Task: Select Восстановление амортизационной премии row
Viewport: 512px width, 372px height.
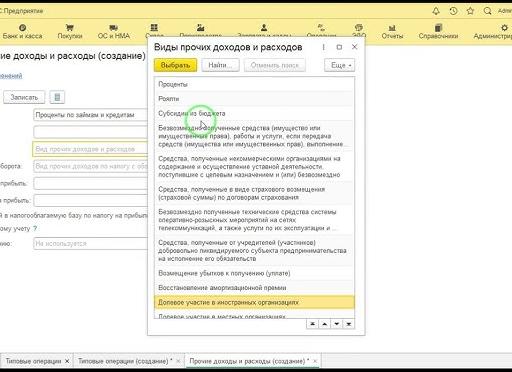Action: pos(254,288)
